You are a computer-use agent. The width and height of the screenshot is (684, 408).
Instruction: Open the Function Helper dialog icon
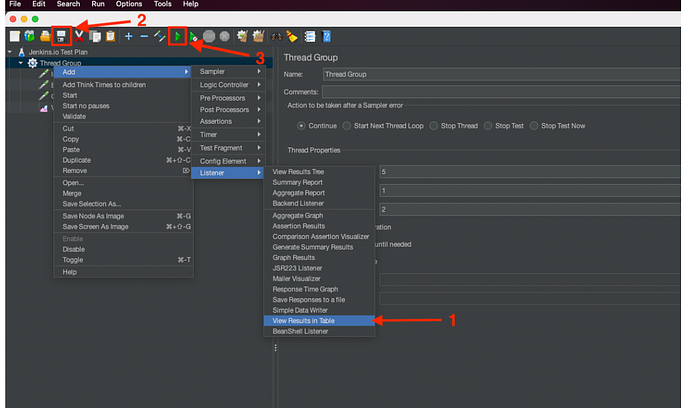310,36
